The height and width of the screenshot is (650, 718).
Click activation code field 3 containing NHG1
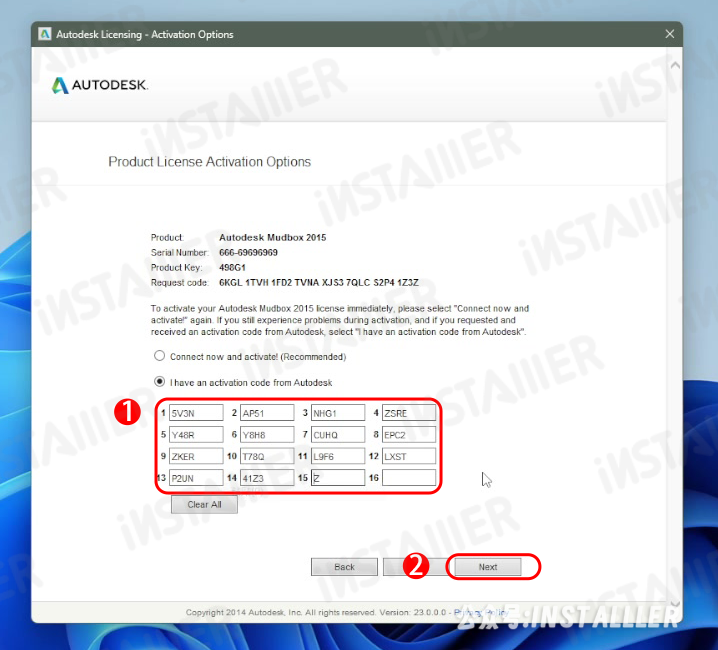tap(338, 413)
